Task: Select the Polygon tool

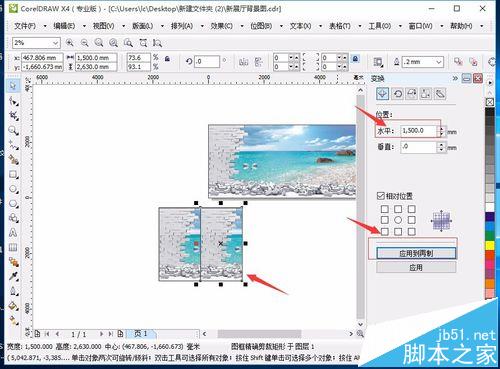Action: tap(13, 204)
